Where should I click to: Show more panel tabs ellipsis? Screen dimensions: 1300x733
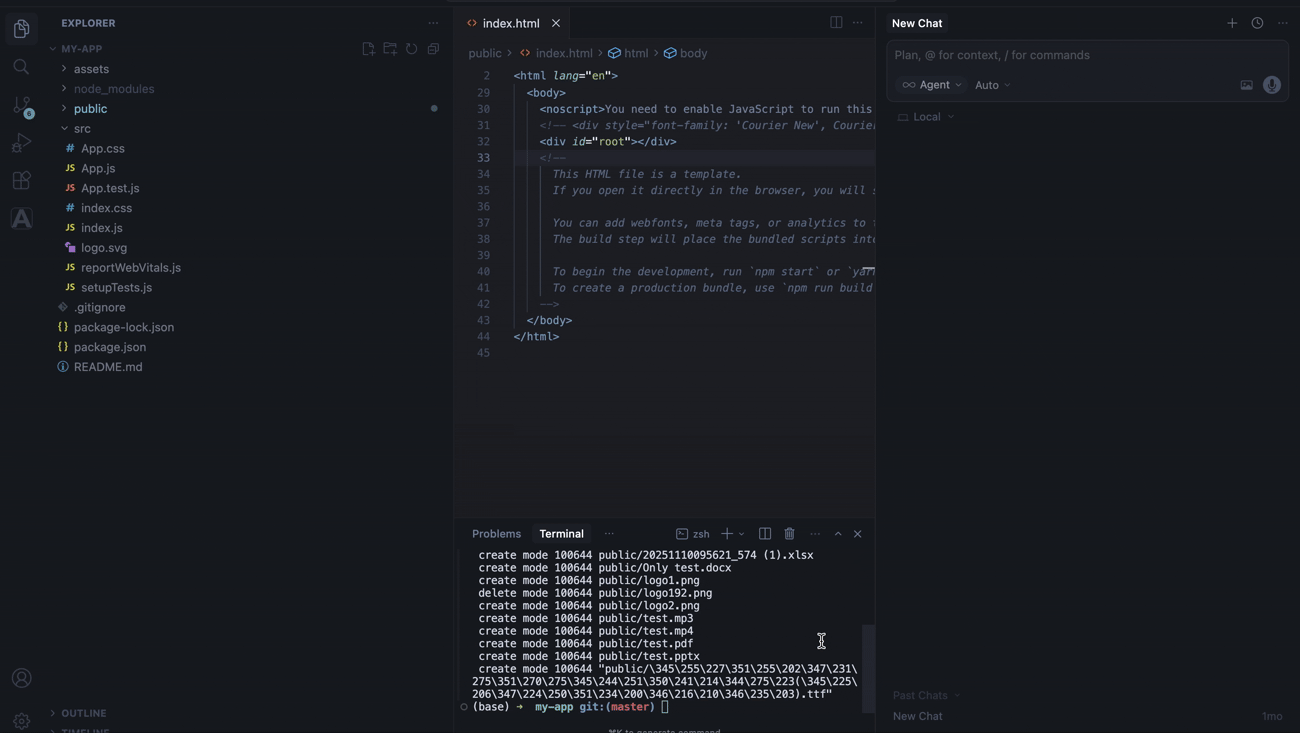[x=609, y=534]
